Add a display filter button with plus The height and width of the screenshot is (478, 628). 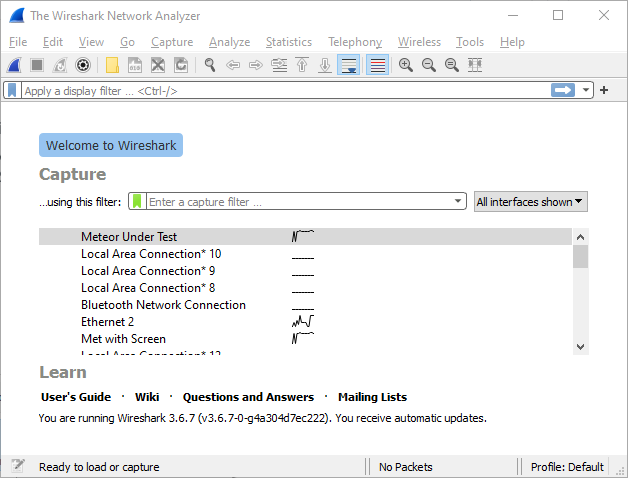click(604, 90)
